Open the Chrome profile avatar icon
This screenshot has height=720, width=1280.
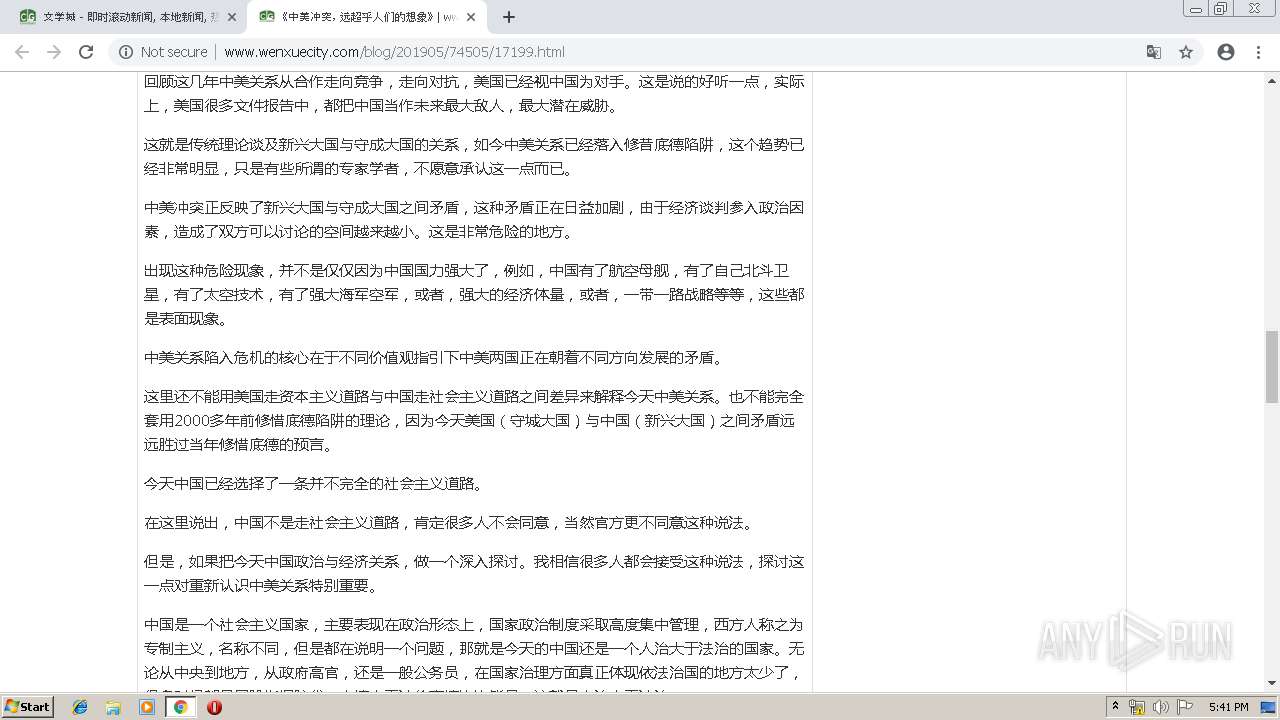[x=1226, y=52]
